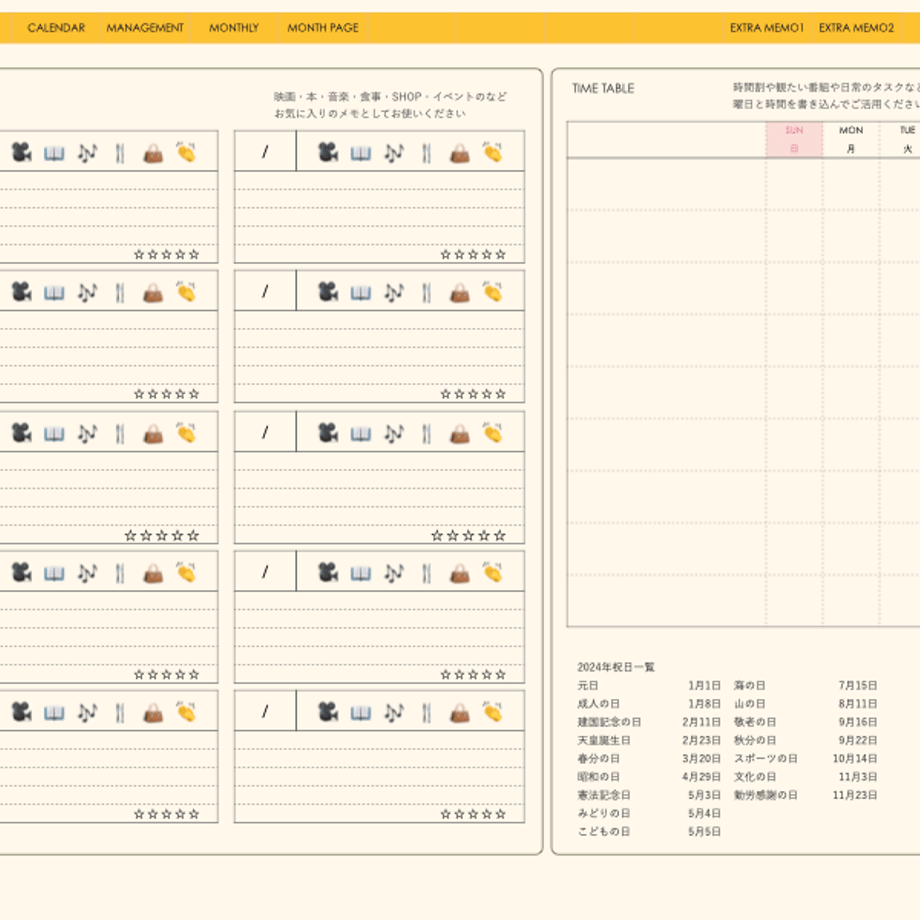Open the EXTRA MEMO1 tab
The height and width of the screenshot is (920, 920).
(x=766, y=28)
